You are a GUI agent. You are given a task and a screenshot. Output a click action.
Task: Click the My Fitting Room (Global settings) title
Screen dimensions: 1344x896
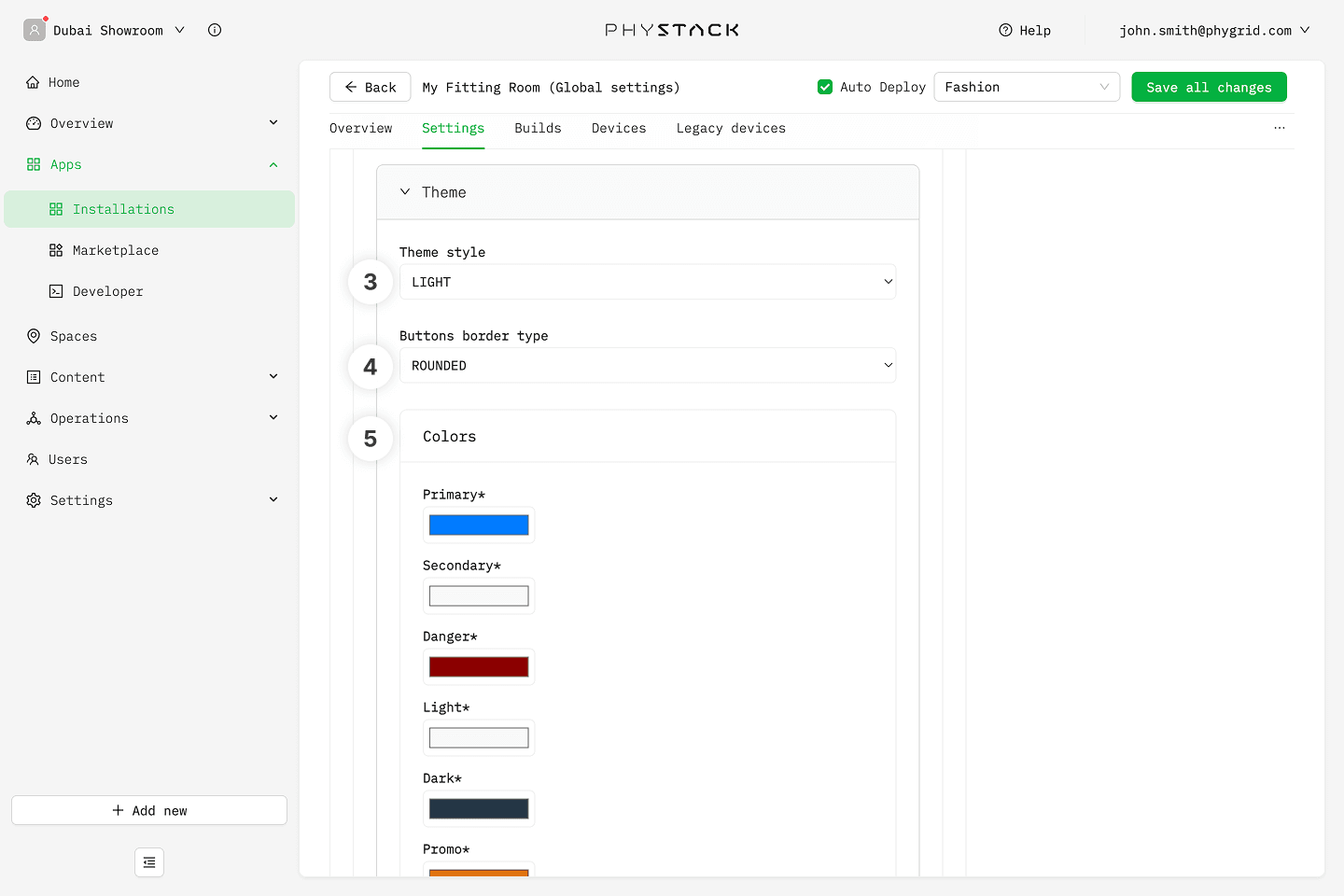coord(551,87)
